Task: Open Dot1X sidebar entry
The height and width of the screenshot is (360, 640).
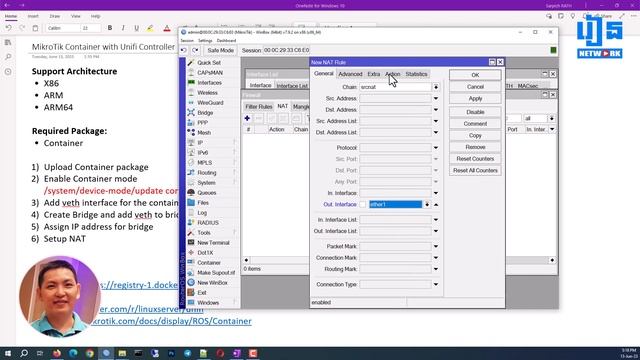Action: pos(205,253)
